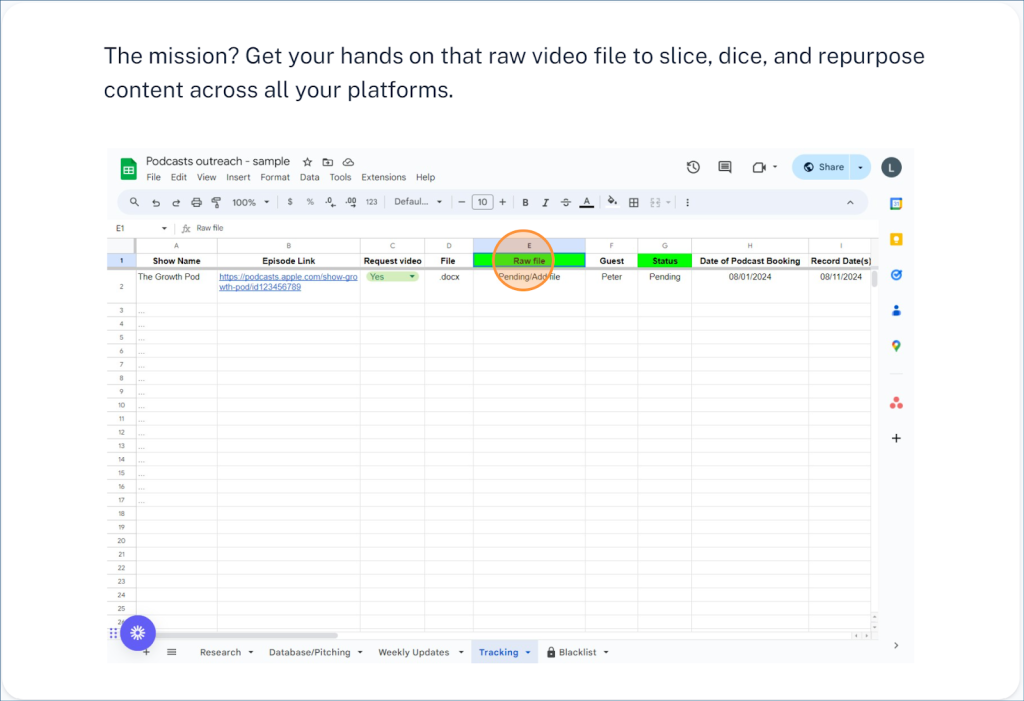Format as currency dollar sign
This screenshot has width=1024, height=701.
pos(290,202)
